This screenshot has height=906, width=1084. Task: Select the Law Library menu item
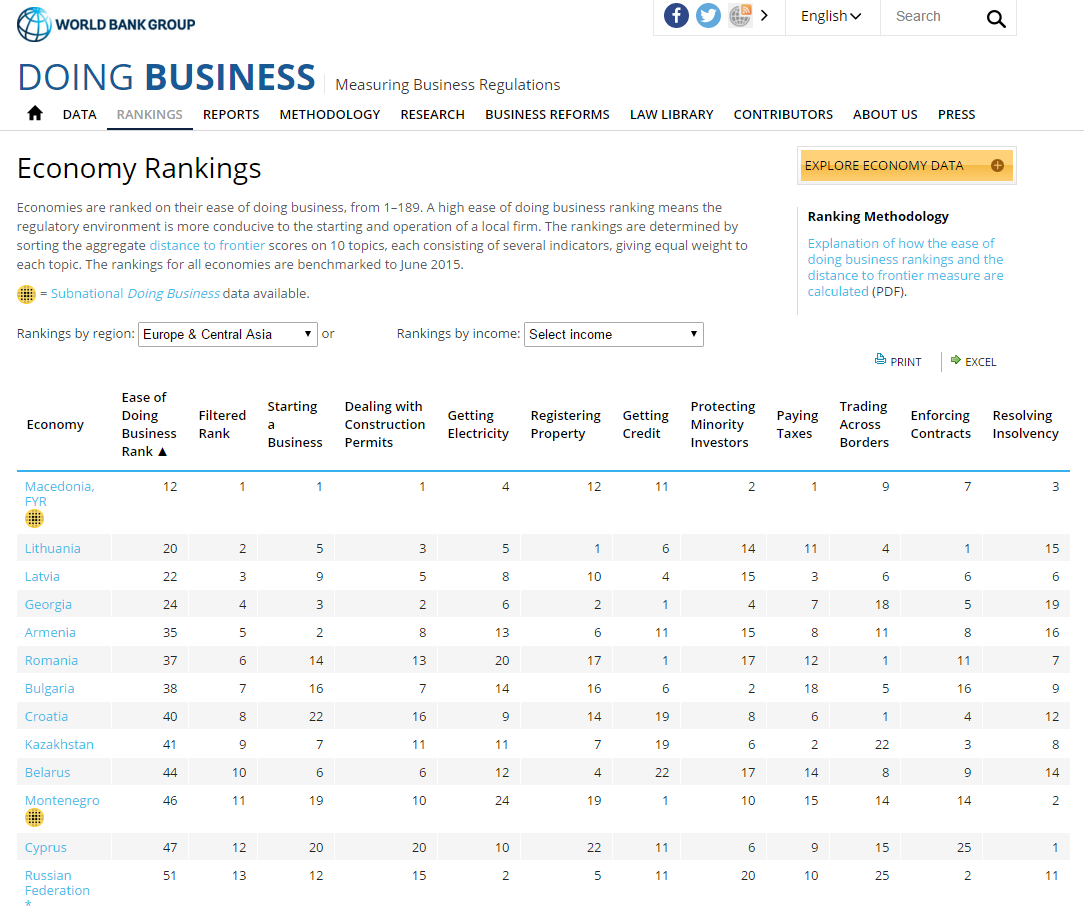click(x=671, y=114)
